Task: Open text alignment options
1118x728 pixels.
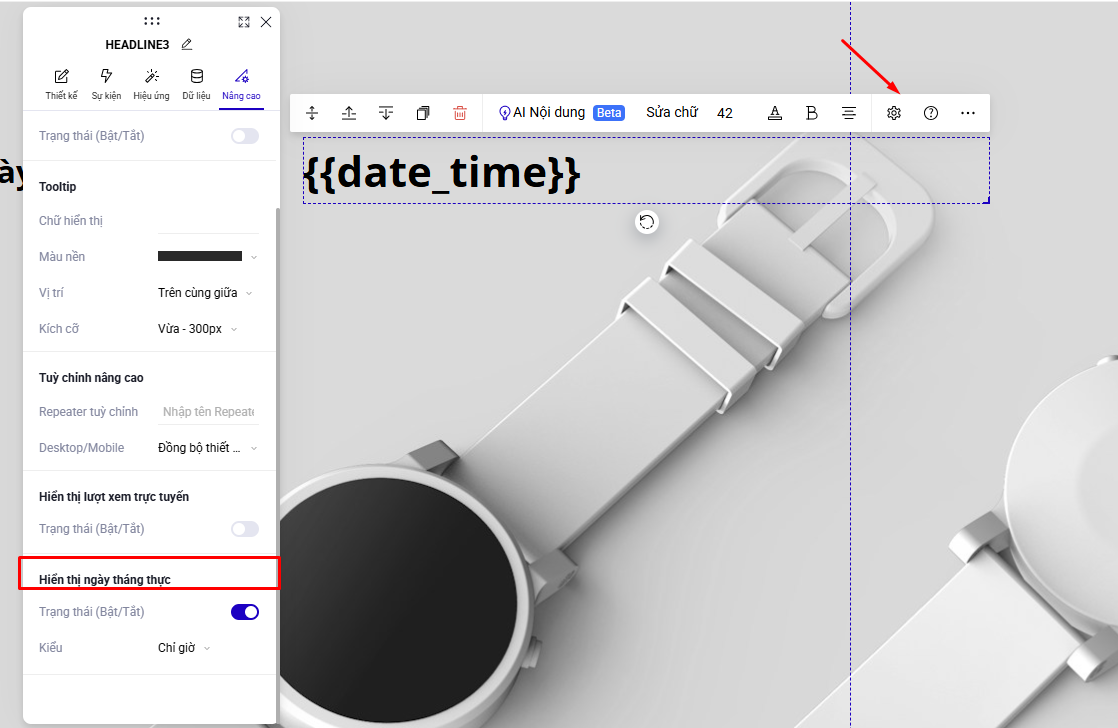Action: 849,113
